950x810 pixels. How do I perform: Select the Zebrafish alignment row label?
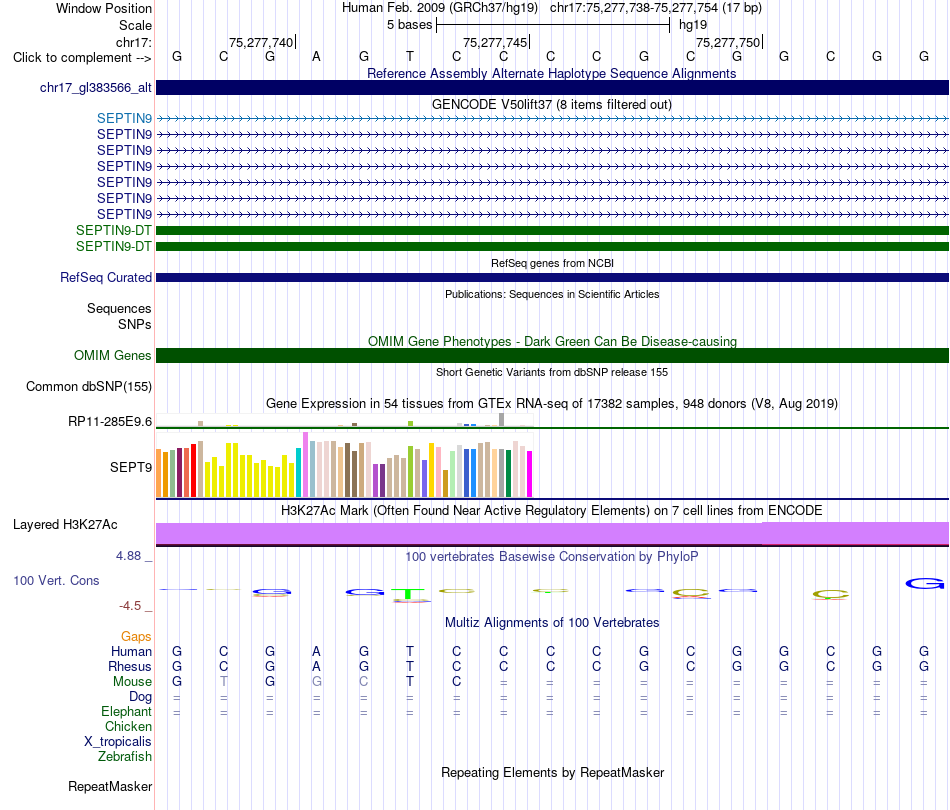click(125, 756)
